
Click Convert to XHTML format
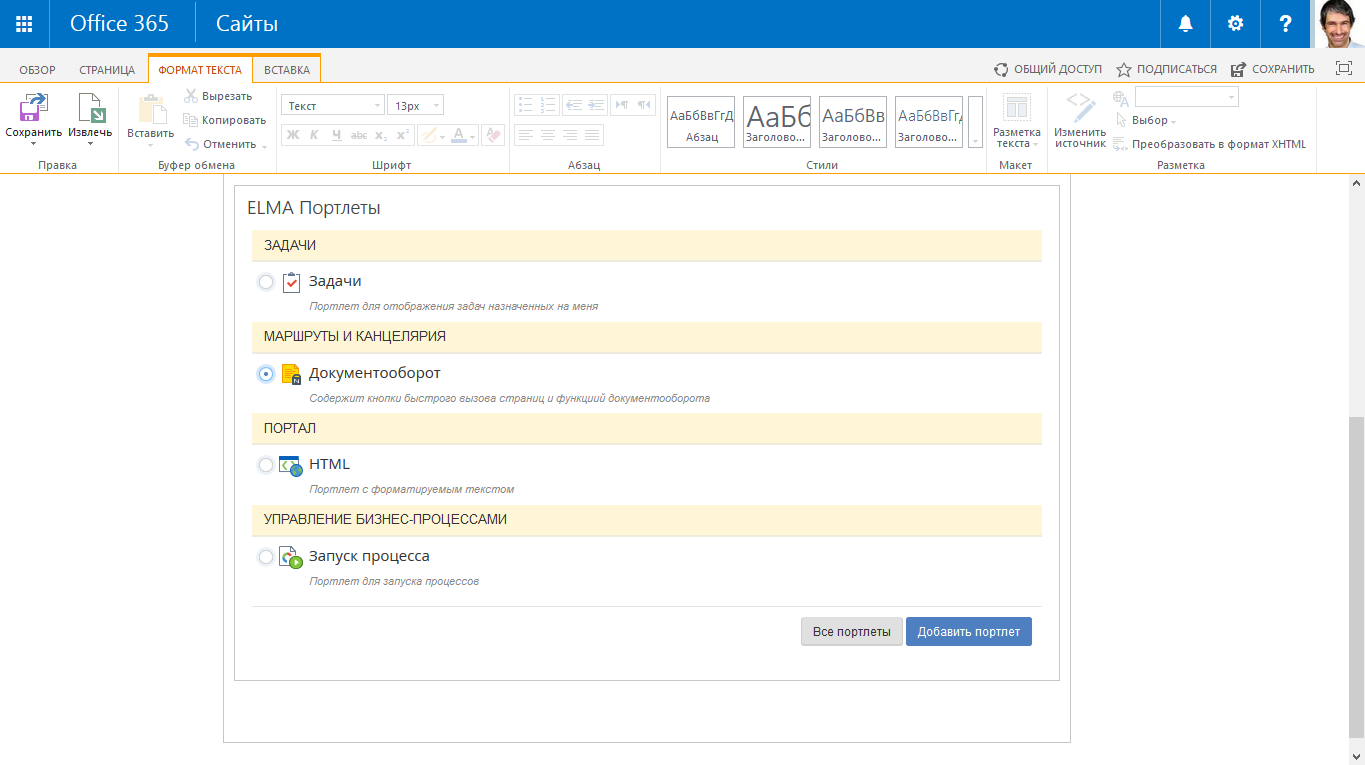pos(1210,144)
